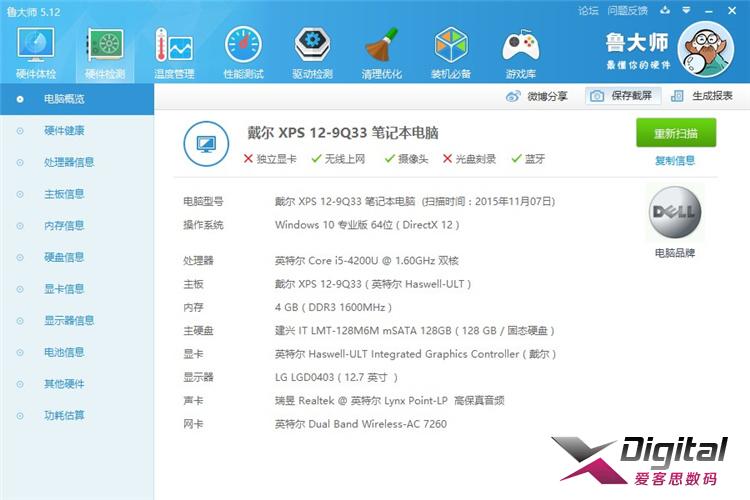750x500 pixels.
Task: Click 生成报表 generate report button
Action: 702,96
